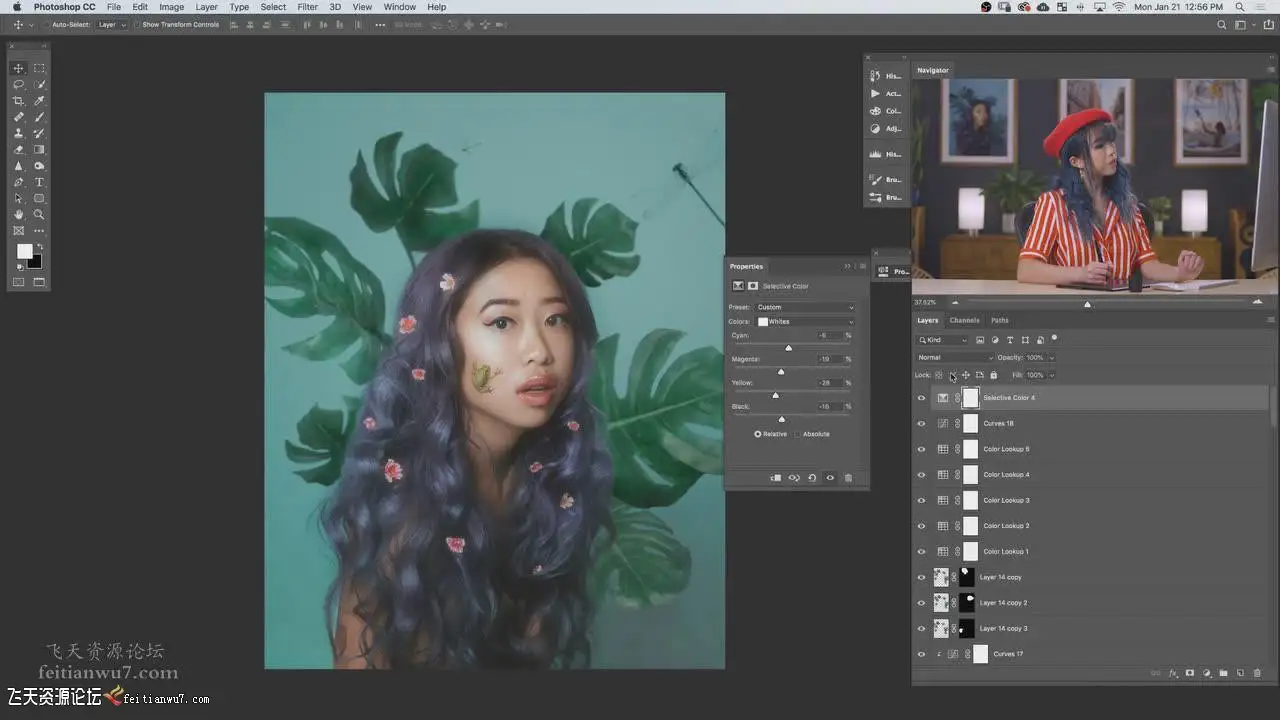This screenshot has width=1280, height=720.
Task: Switch to the Paths tab
Action: 1000,320
